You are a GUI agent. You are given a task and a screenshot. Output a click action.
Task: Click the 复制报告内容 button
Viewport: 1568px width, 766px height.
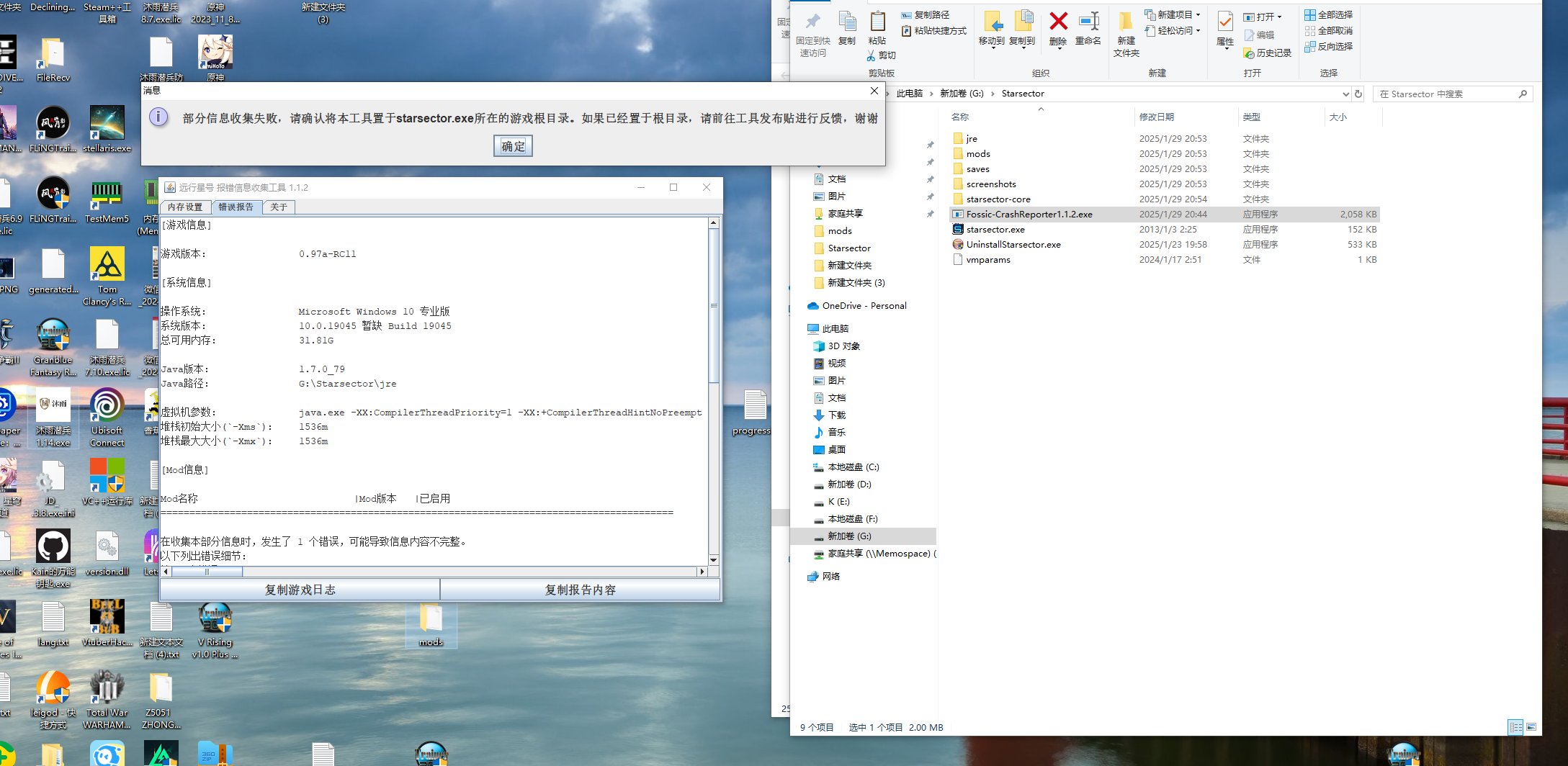(x=580, y=590)
